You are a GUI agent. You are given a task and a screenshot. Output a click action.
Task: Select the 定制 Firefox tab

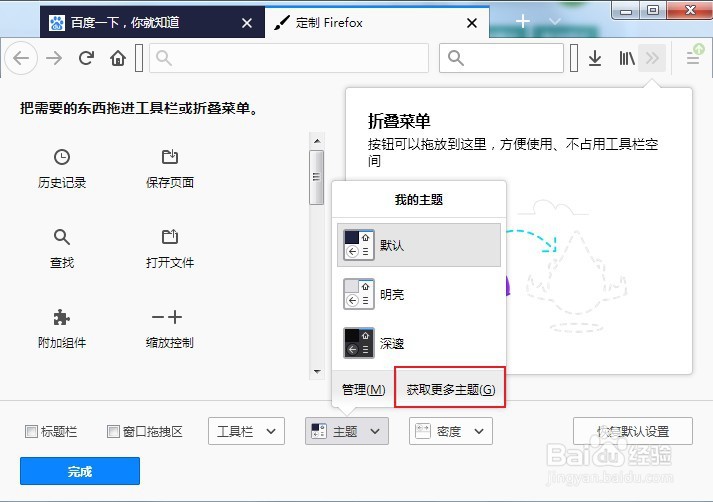pos(377,22)
